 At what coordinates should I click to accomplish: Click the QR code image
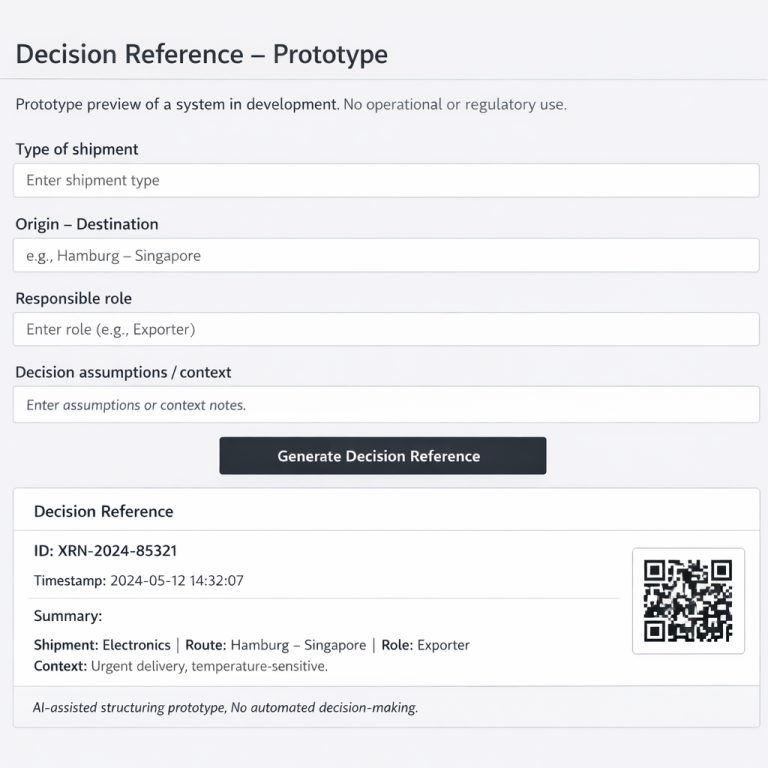pos(688,600)
